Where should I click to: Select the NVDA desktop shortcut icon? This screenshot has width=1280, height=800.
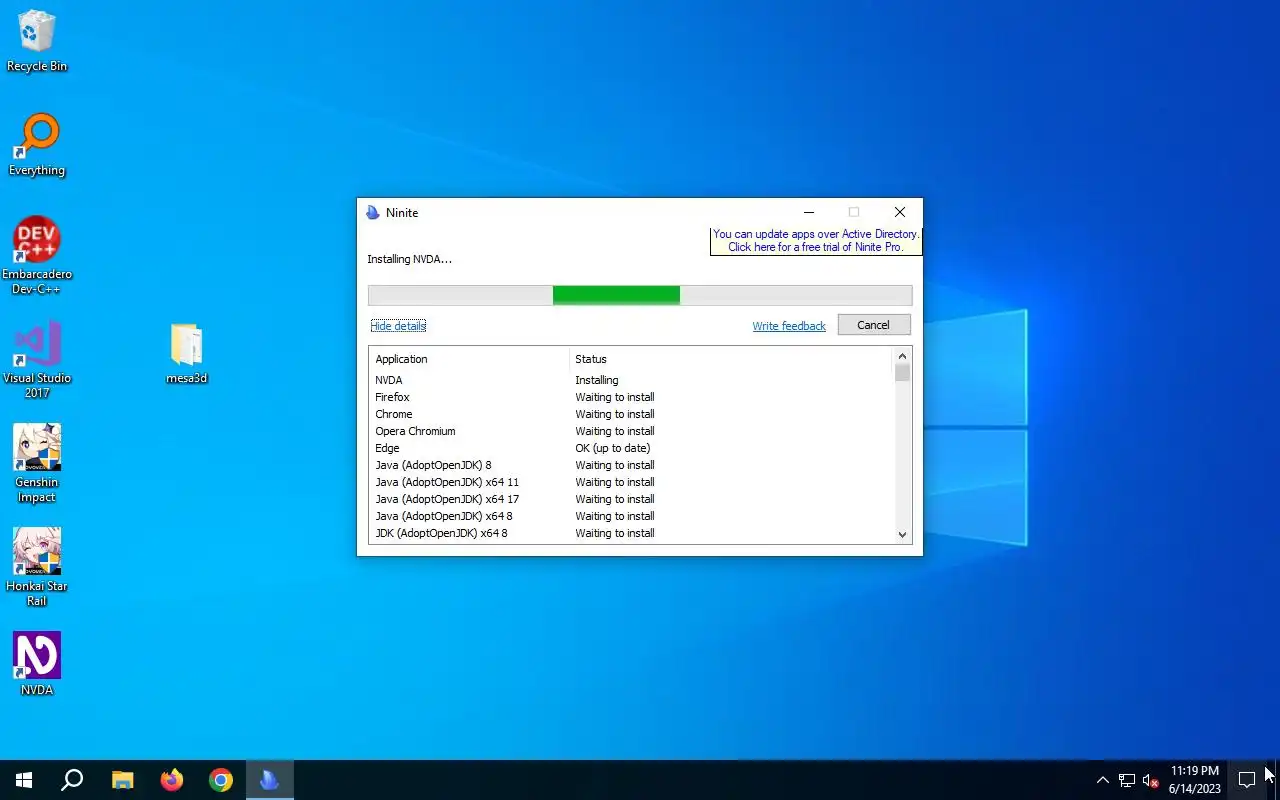37,664
